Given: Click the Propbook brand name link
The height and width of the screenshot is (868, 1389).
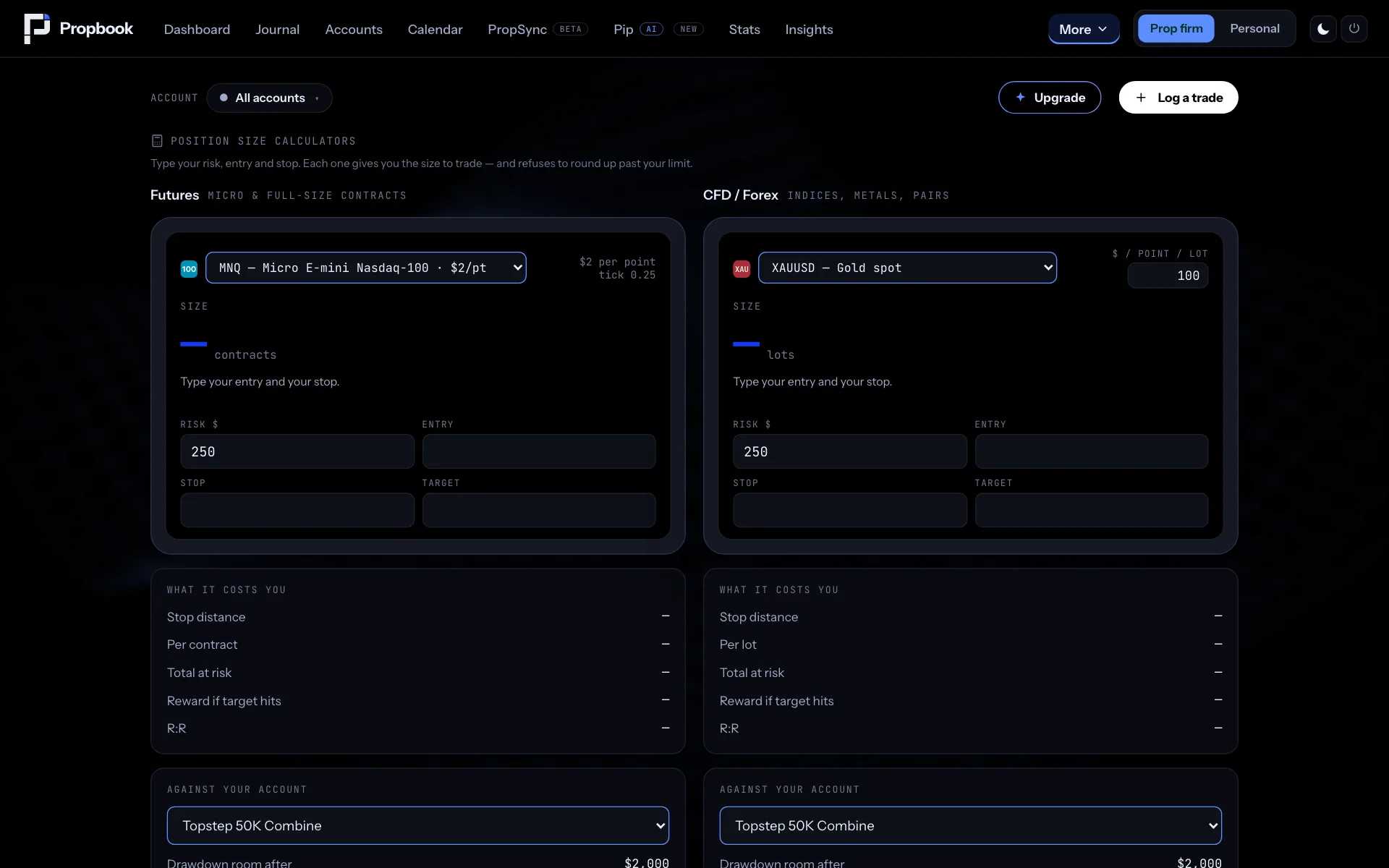Looking at the screenshot, I should (x=96, y=29).
